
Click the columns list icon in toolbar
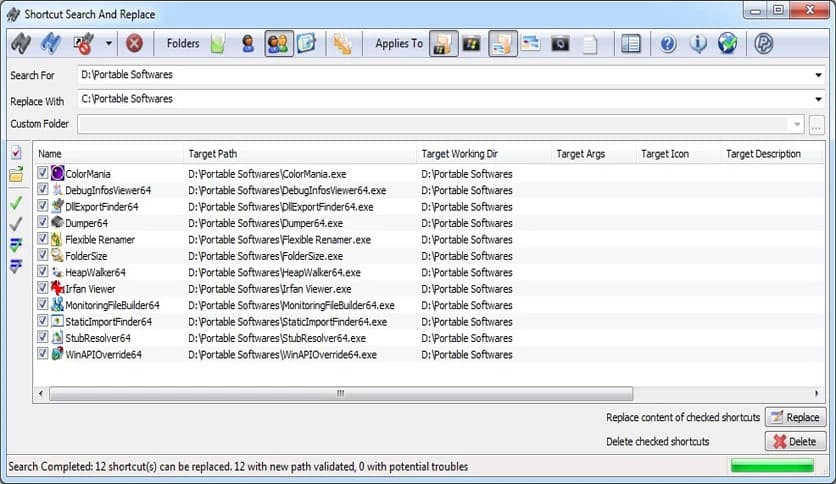click(x=631, y=44)
